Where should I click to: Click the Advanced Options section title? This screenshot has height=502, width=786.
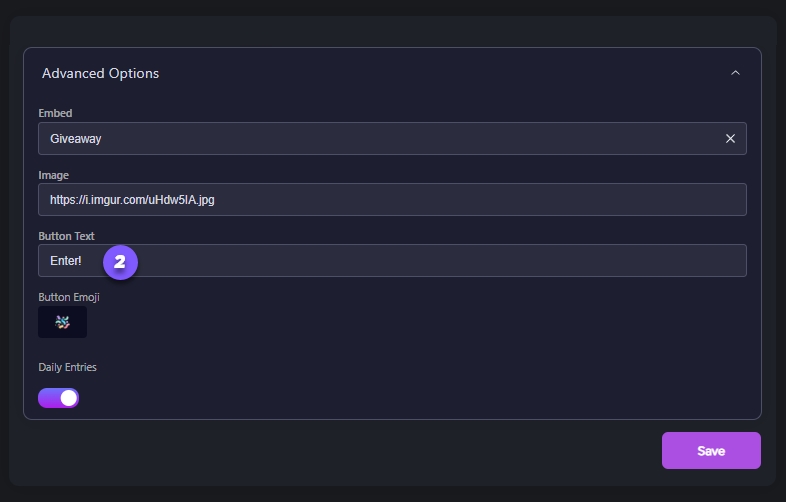click(100, 73)
